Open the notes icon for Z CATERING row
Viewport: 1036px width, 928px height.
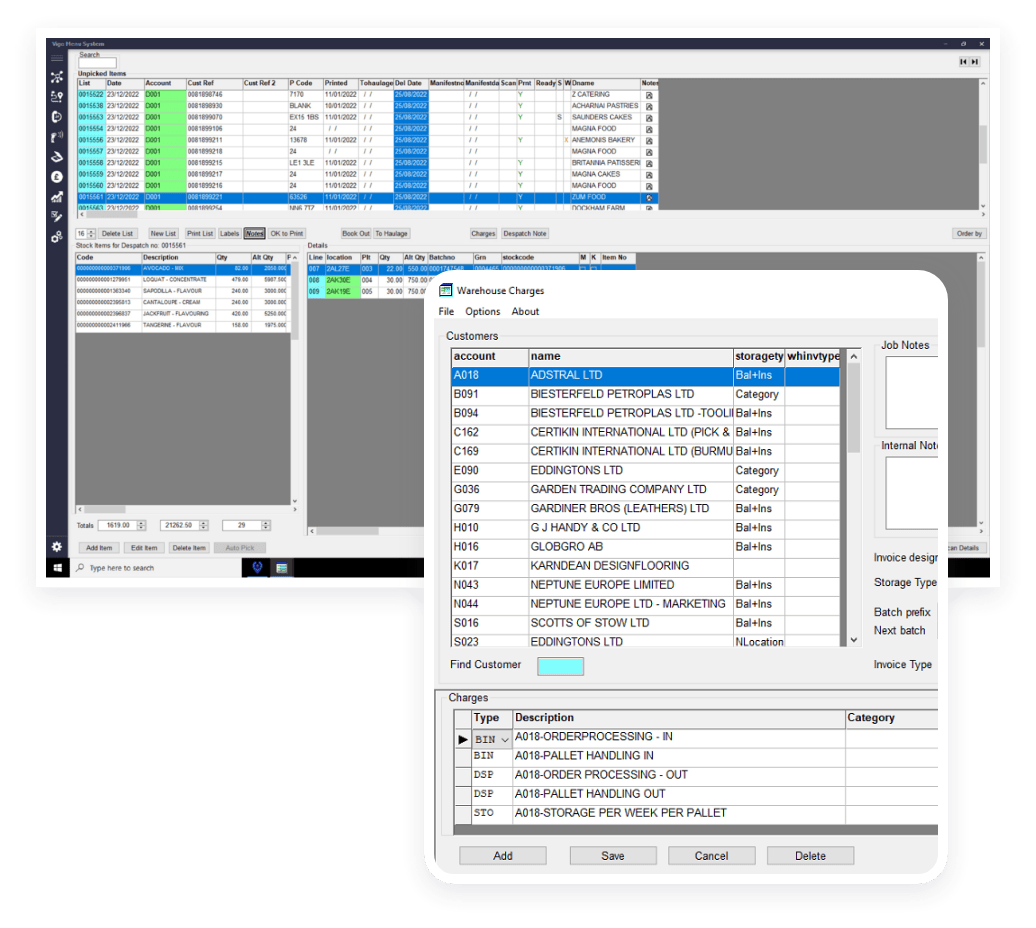click(649, 95)
